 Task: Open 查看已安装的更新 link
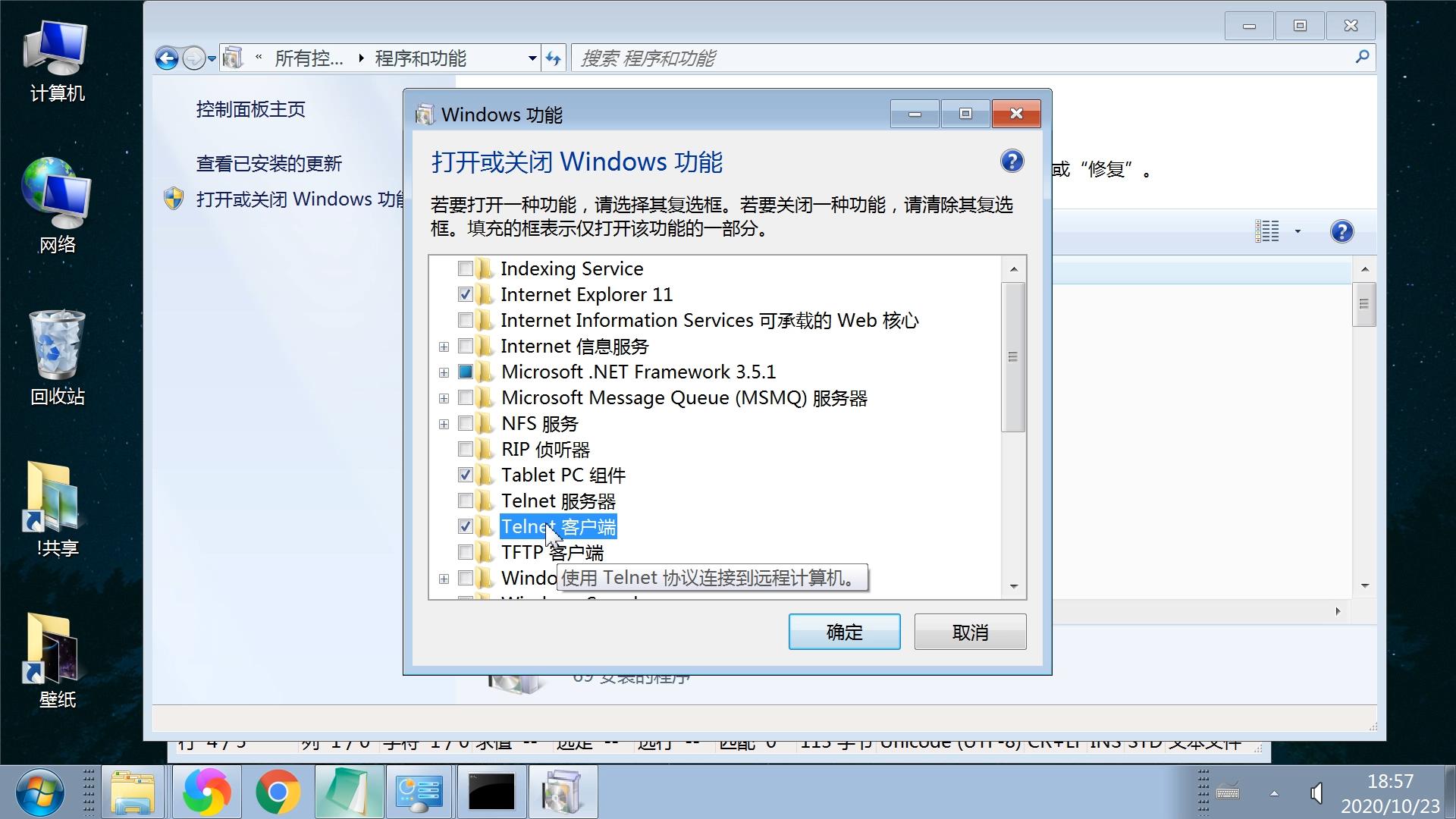tap(268, 163)
